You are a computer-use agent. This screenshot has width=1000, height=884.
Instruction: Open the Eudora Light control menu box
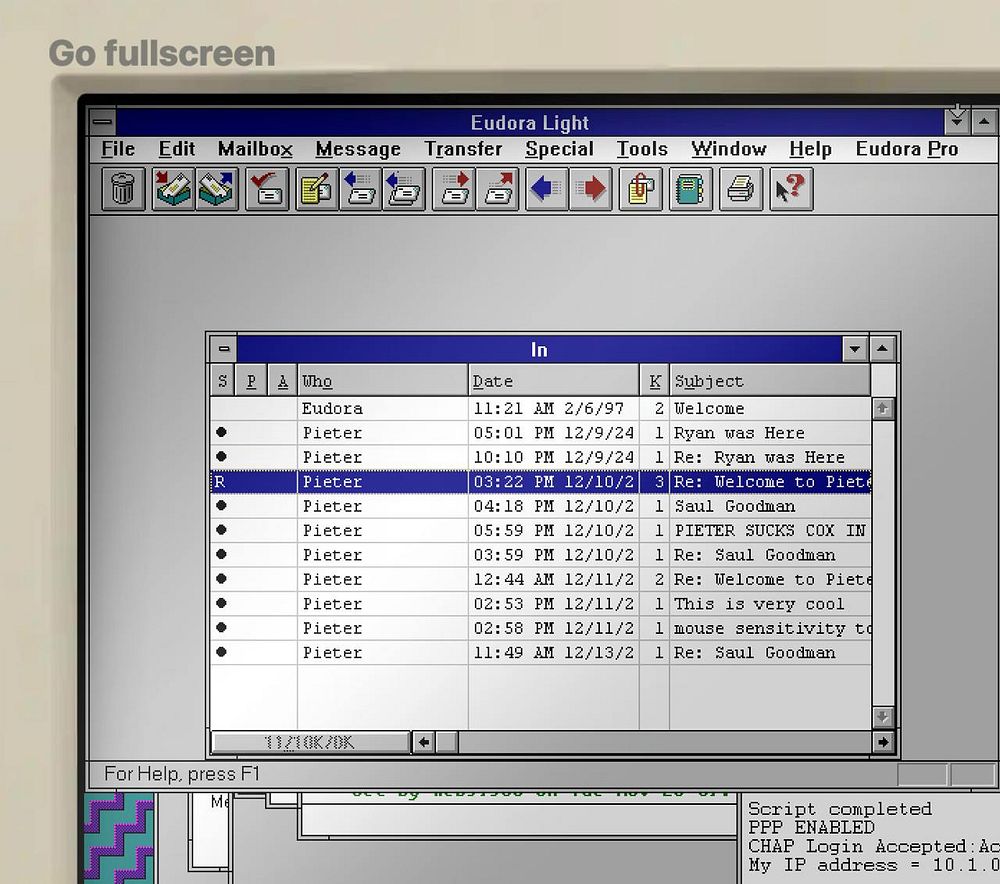[103, 121]
